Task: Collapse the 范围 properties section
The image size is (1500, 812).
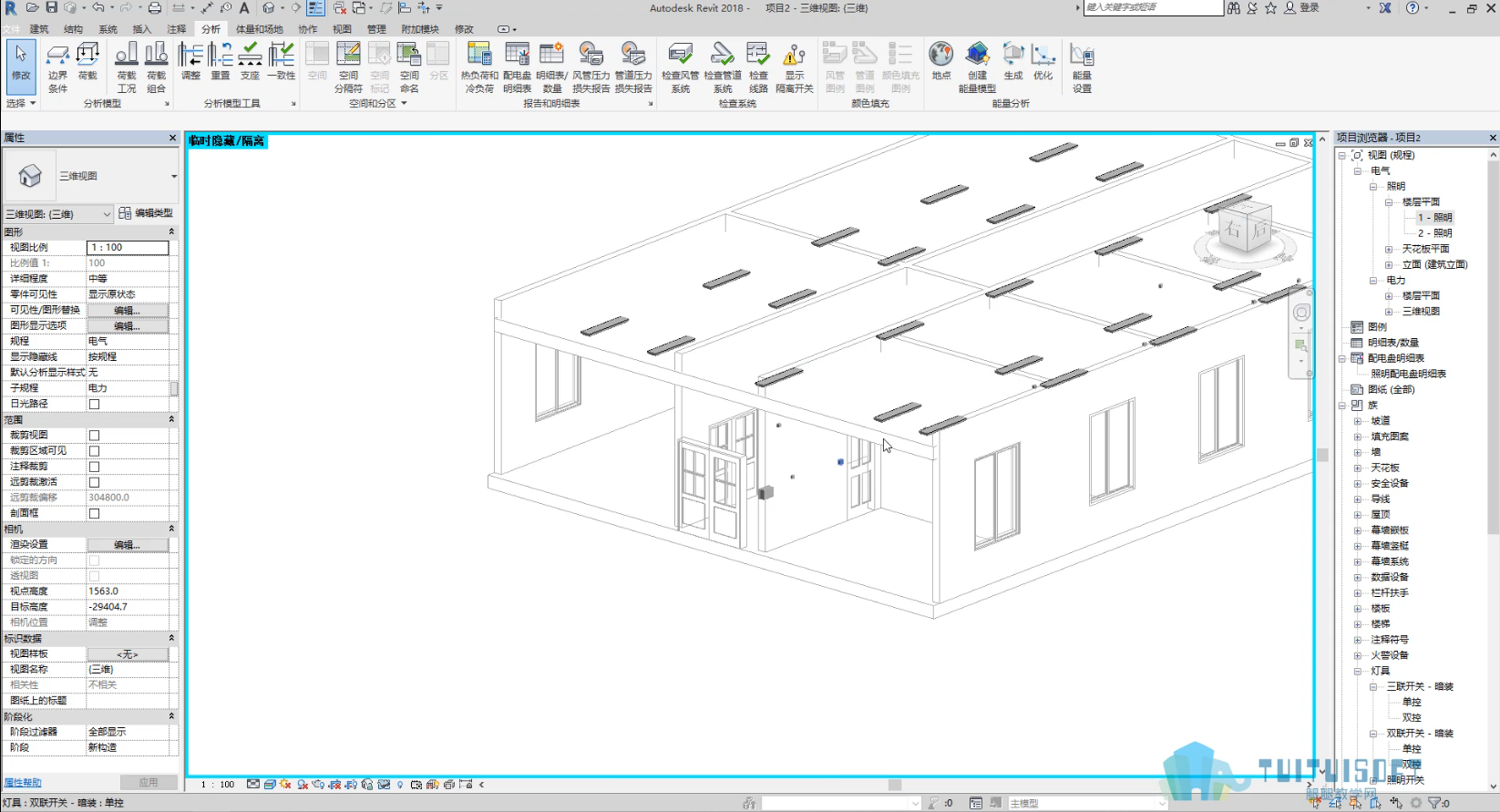Action: pyautogui.click(x=171, y=420)
